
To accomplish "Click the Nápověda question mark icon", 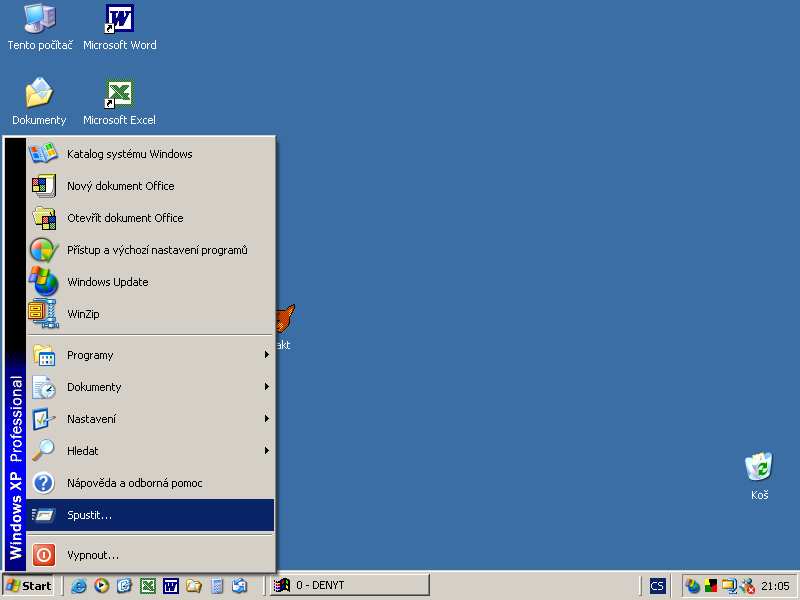I will click(43, 483).
